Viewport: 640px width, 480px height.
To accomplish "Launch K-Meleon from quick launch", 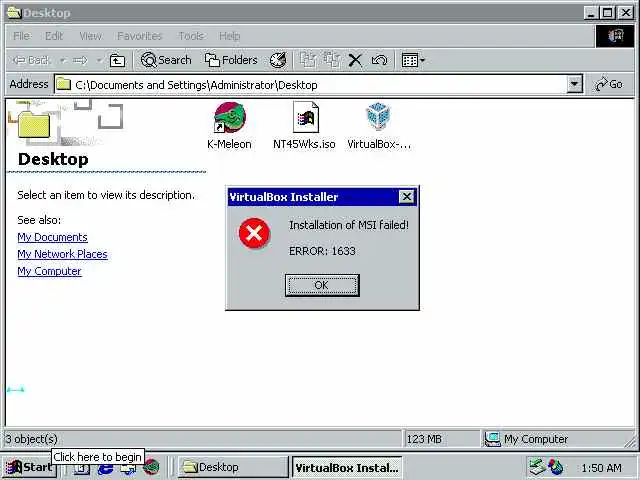I will tap(151, 467).
